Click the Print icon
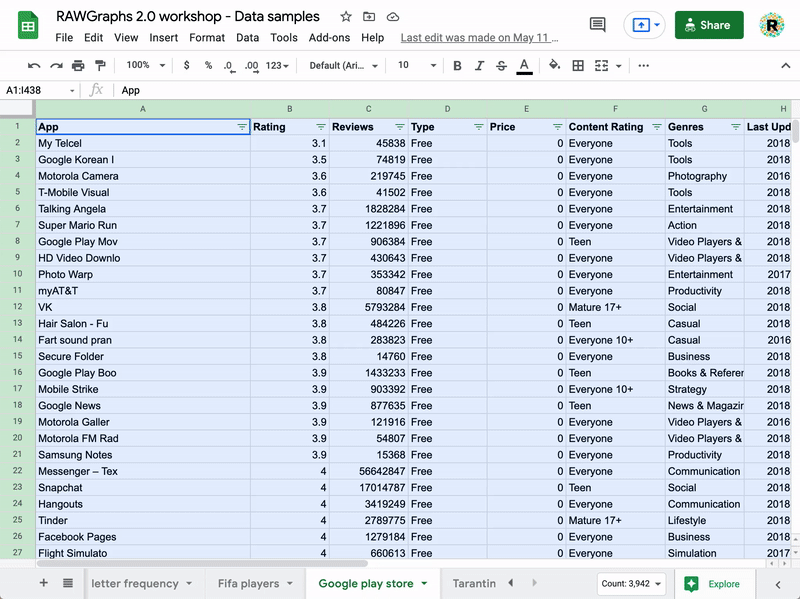Image resolution: width=800 pixels, height=599 pixels. coord(78,65)
